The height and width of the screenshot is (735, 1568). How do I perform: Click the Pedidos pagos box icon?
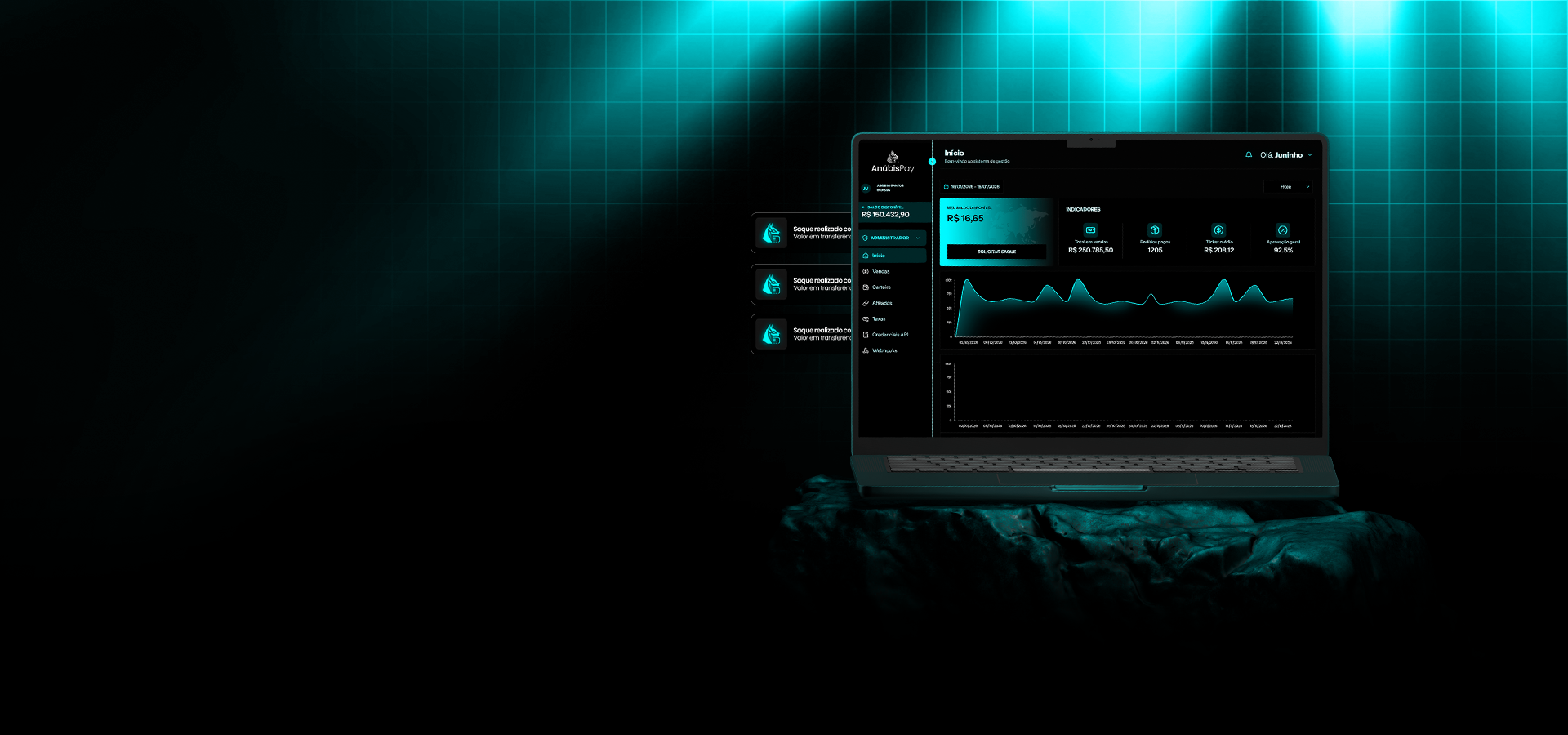1155,230
